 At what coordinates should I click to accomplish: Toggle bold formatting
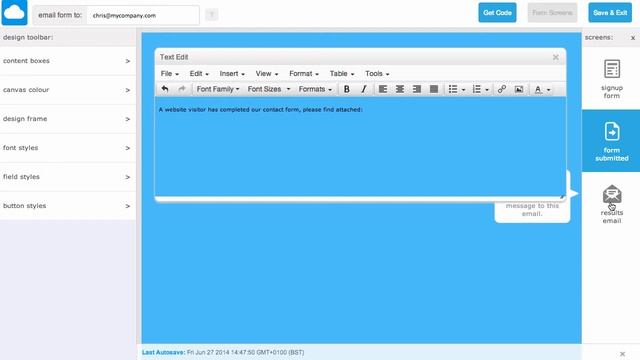(347, 89)
